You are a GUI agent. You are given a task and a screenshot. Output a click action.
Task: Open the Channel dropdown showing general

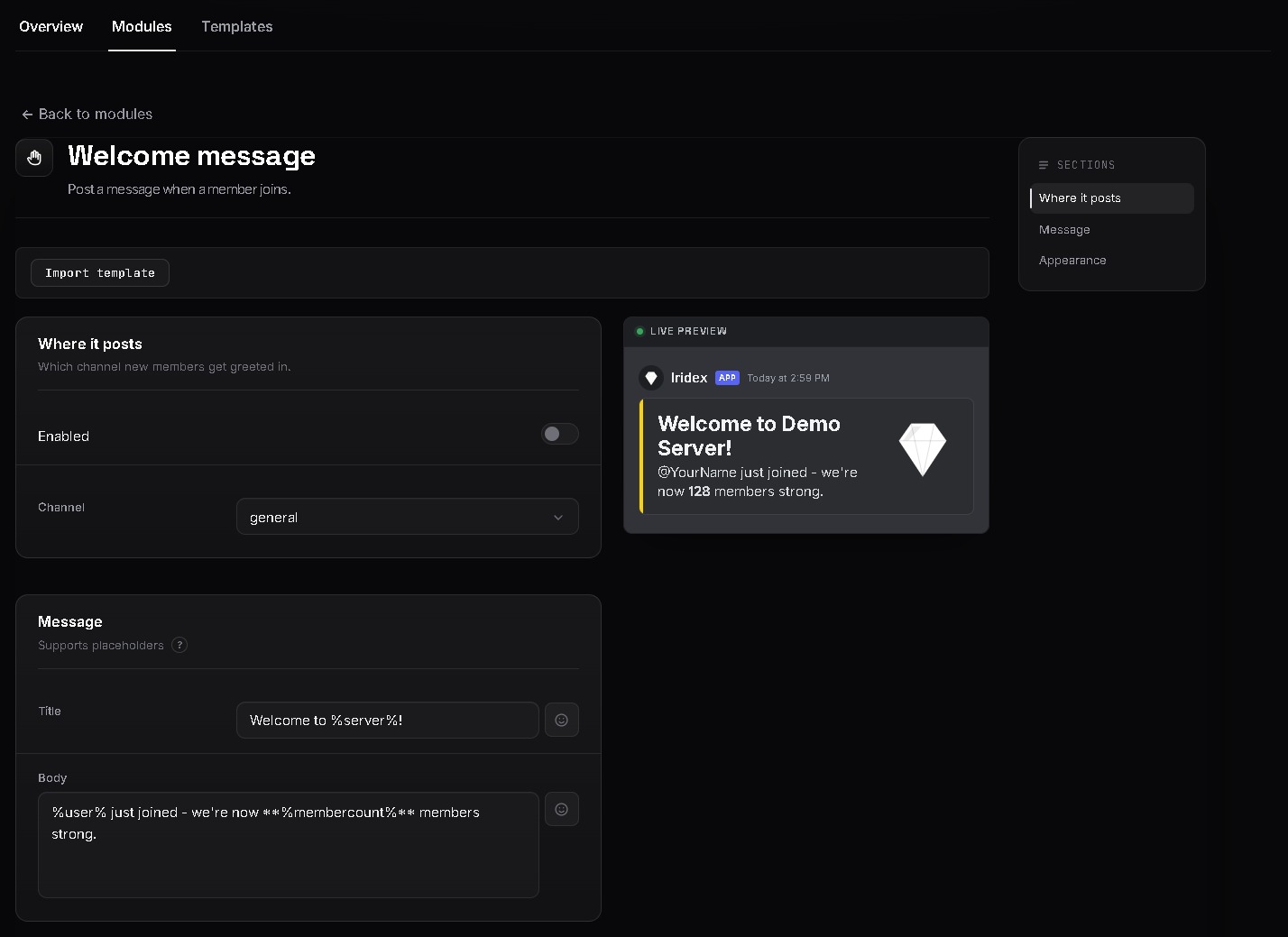(408, 517)
